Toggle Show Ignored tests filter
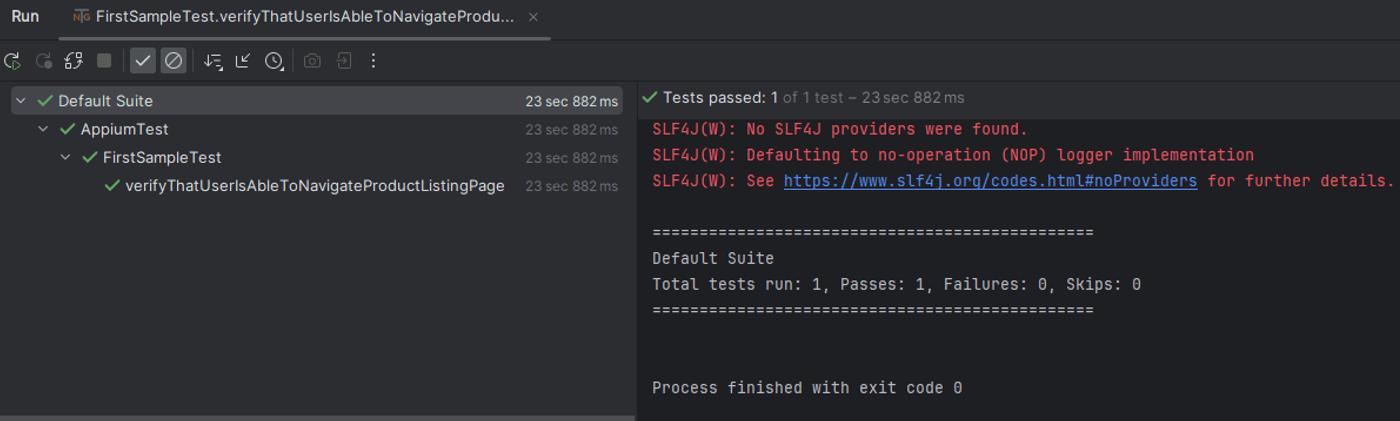The image size is (1400, 421). point(173,61)
